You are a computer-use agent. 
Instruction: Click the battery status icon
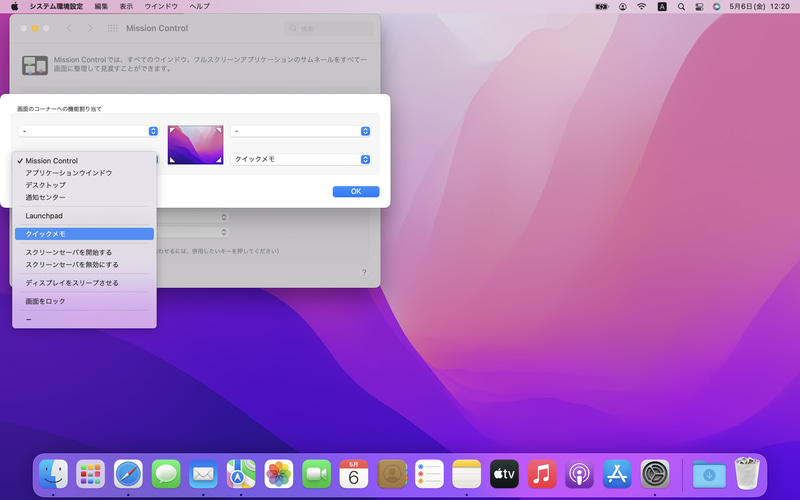tap(602, 7)
